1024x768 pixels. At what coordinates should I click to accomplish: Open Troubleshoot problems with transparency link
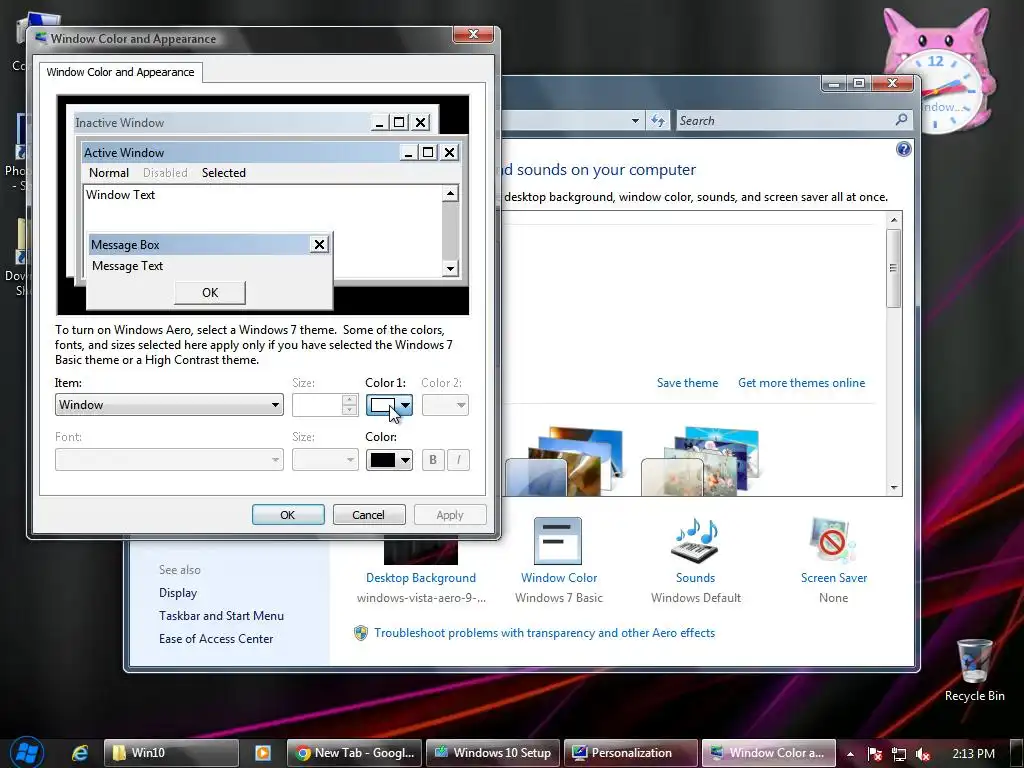click(x=545, y=633)
